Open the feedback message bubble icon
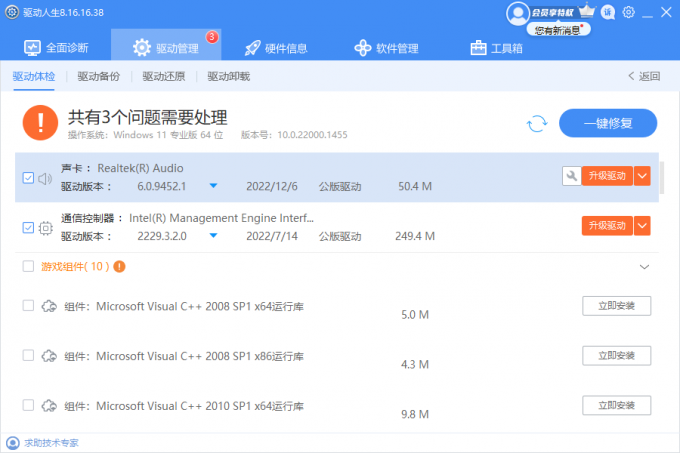Screen dimensions: 680x453 click(608, 12)
